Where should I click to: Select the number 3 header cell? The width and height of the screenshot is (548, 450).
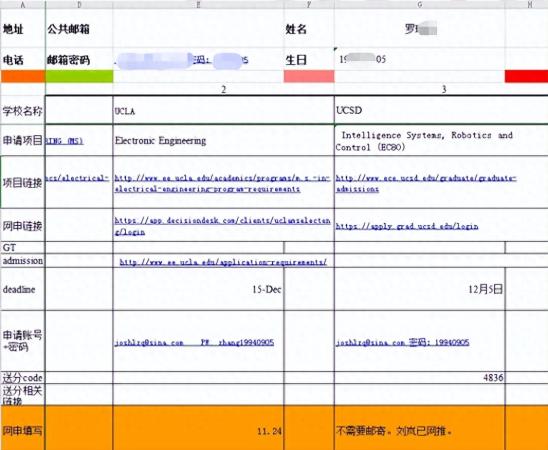(x=444, y=89)
